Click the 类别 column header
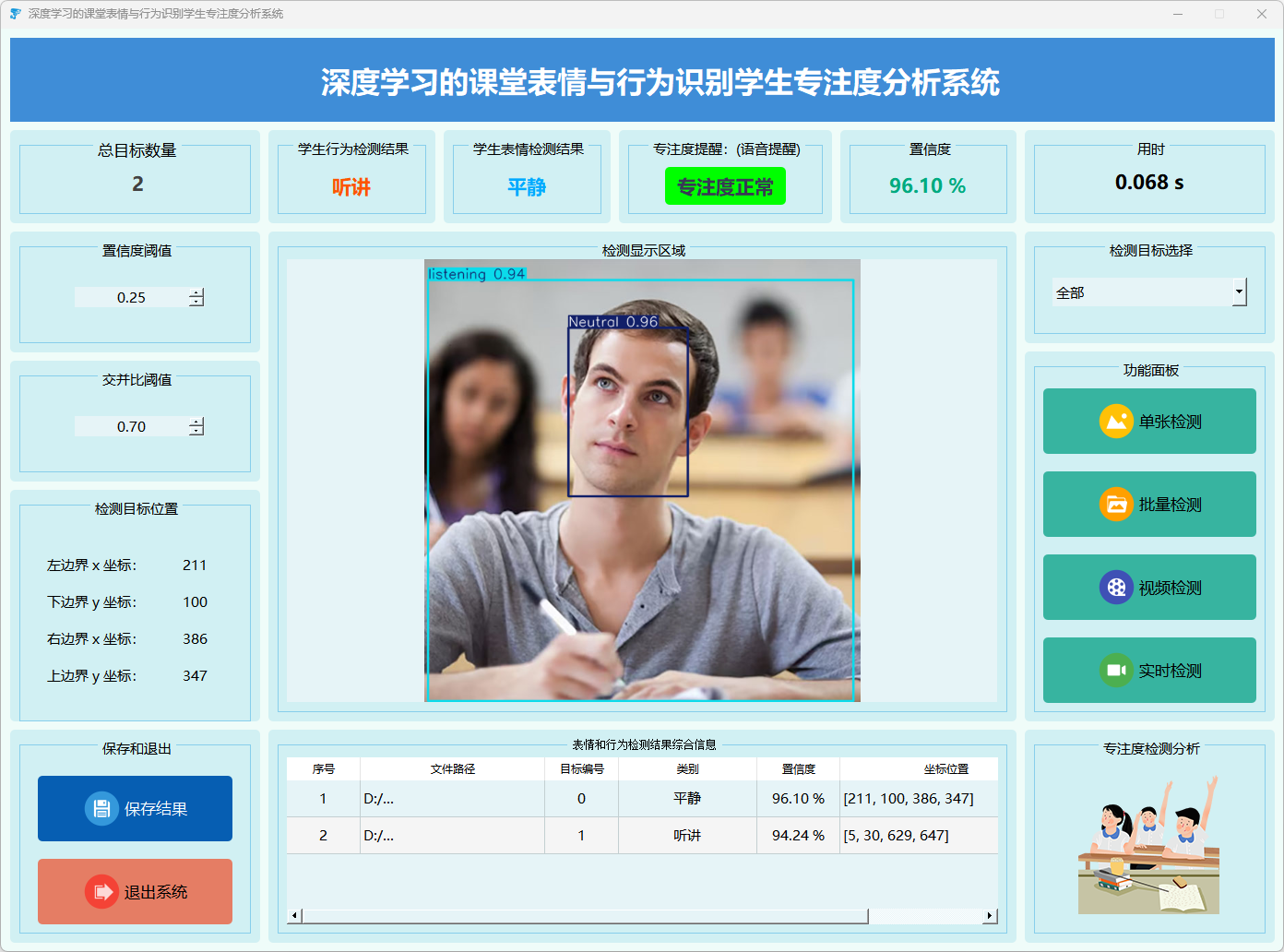 pos(687,769)
